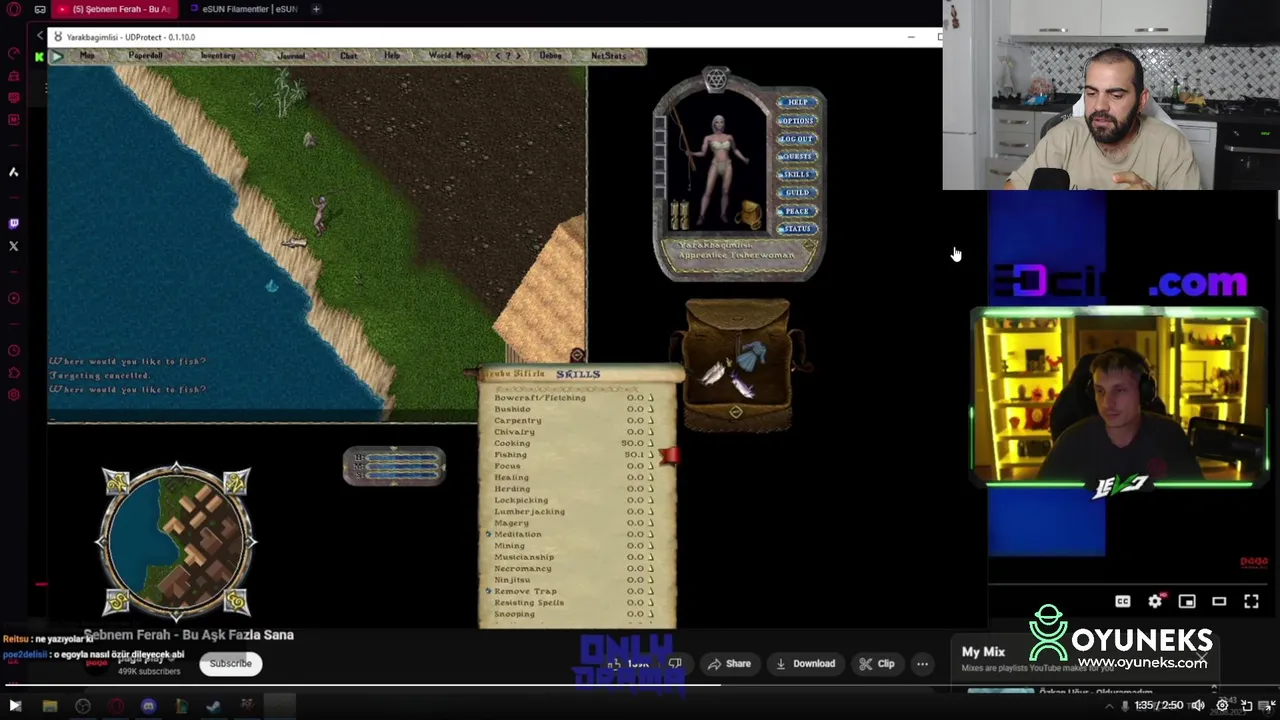Click the red flag beside Fishing skill
The width and height of the screenshot is (1280, 720).
tap(669, 455)
